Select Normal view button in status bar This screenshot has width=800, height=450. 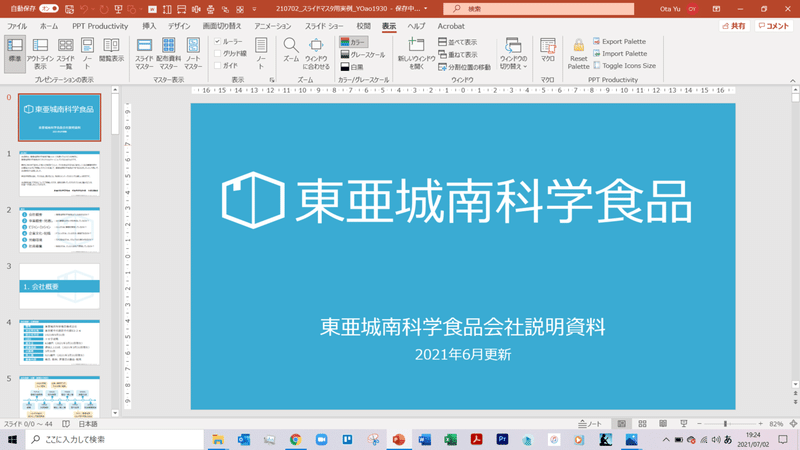(621, 424)
